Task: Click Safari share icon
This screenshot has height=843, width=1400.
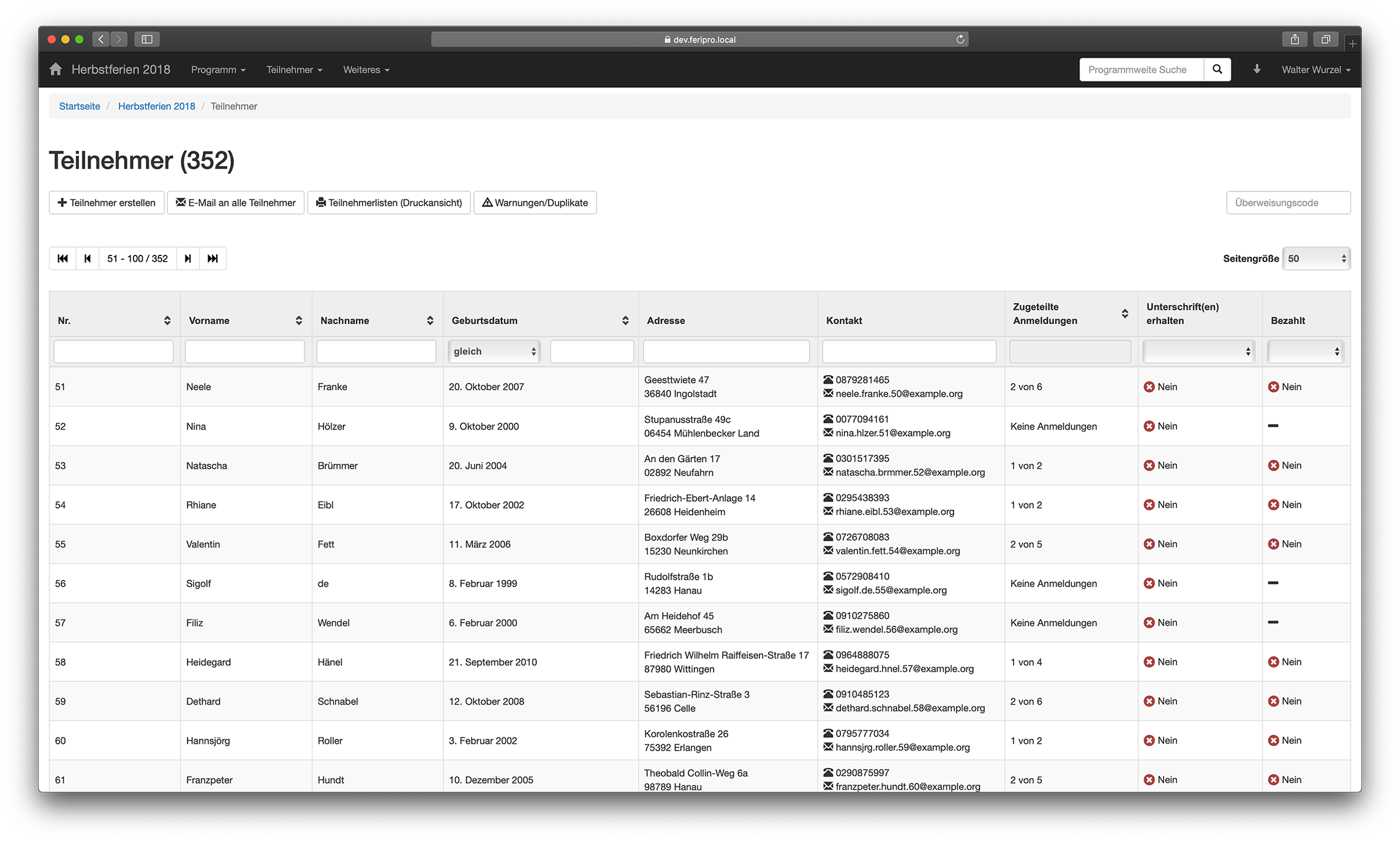Action: tap(1295, 39)
